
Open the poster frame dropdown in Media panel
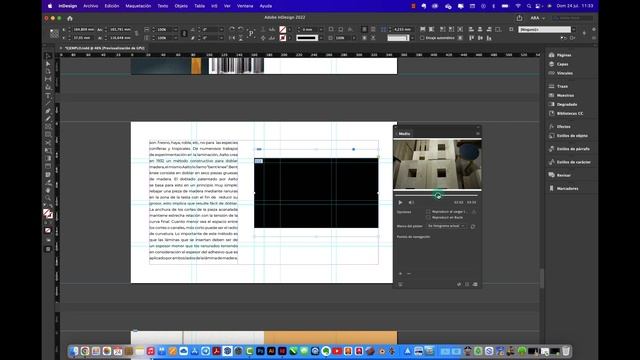(446, 226)
